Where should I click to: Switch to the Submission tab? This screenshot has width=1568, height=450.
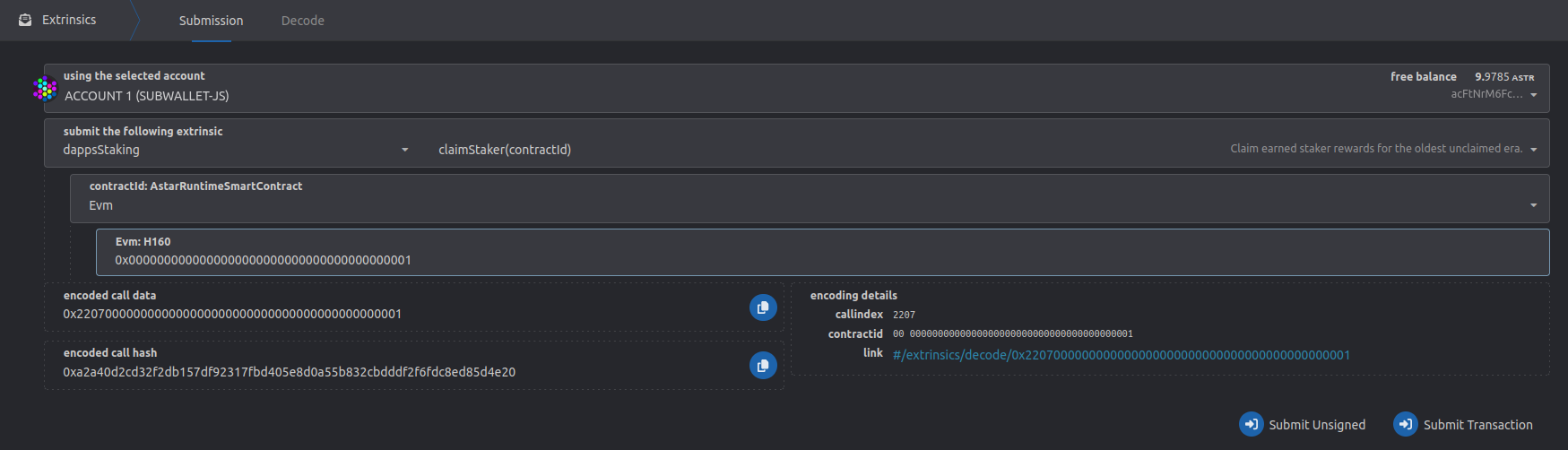click(x=211, y=21)
